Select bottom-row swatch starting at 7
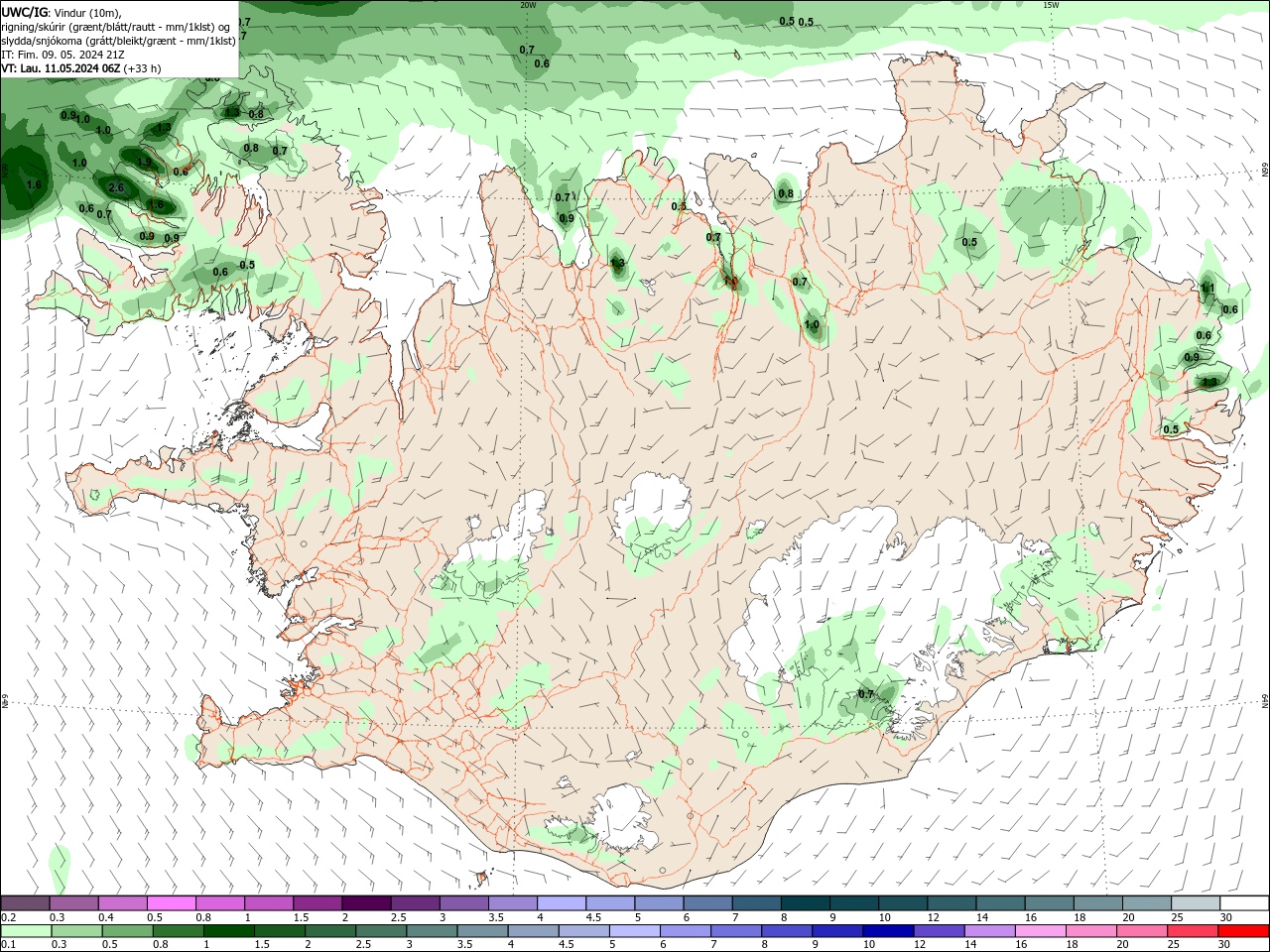 coord(735,931)
